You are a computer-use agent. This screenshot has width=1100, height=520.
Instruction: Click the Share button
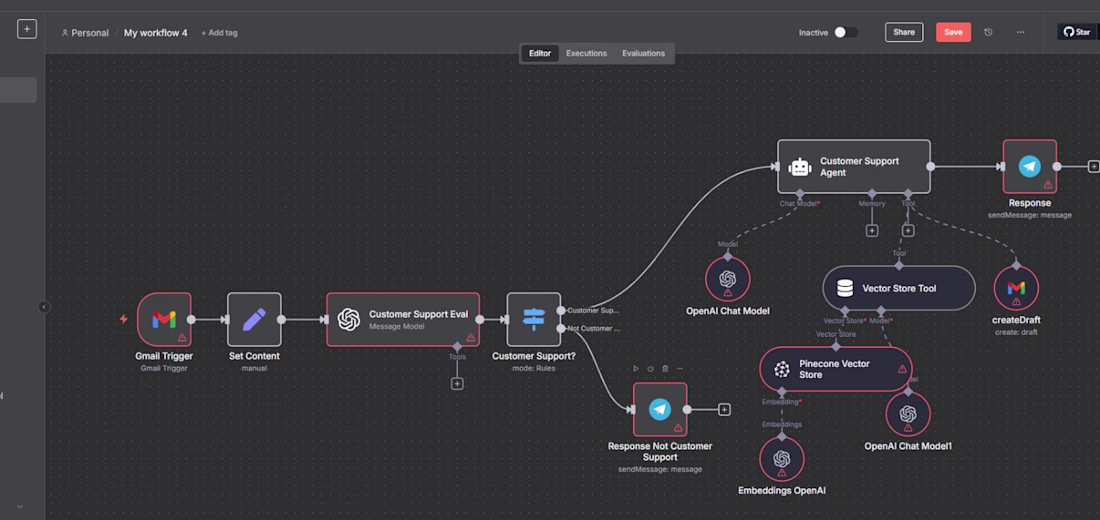pyautogui.click(x=904, y=32)
